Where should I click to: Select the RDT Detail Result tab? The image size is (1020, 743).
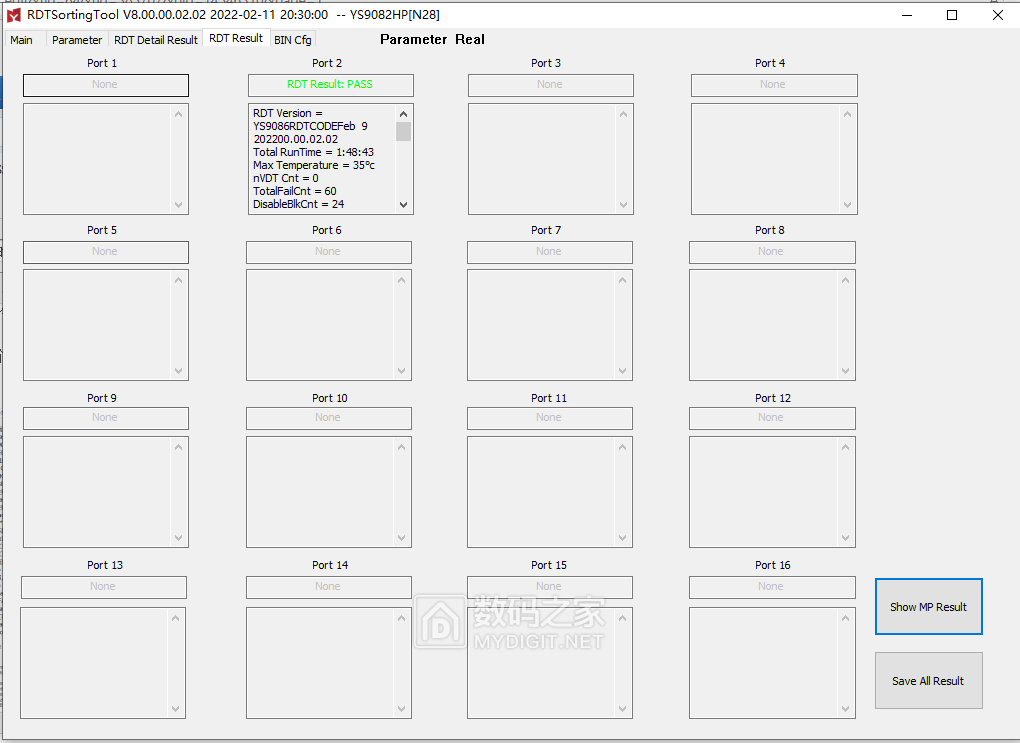click(x=155, y=40)
